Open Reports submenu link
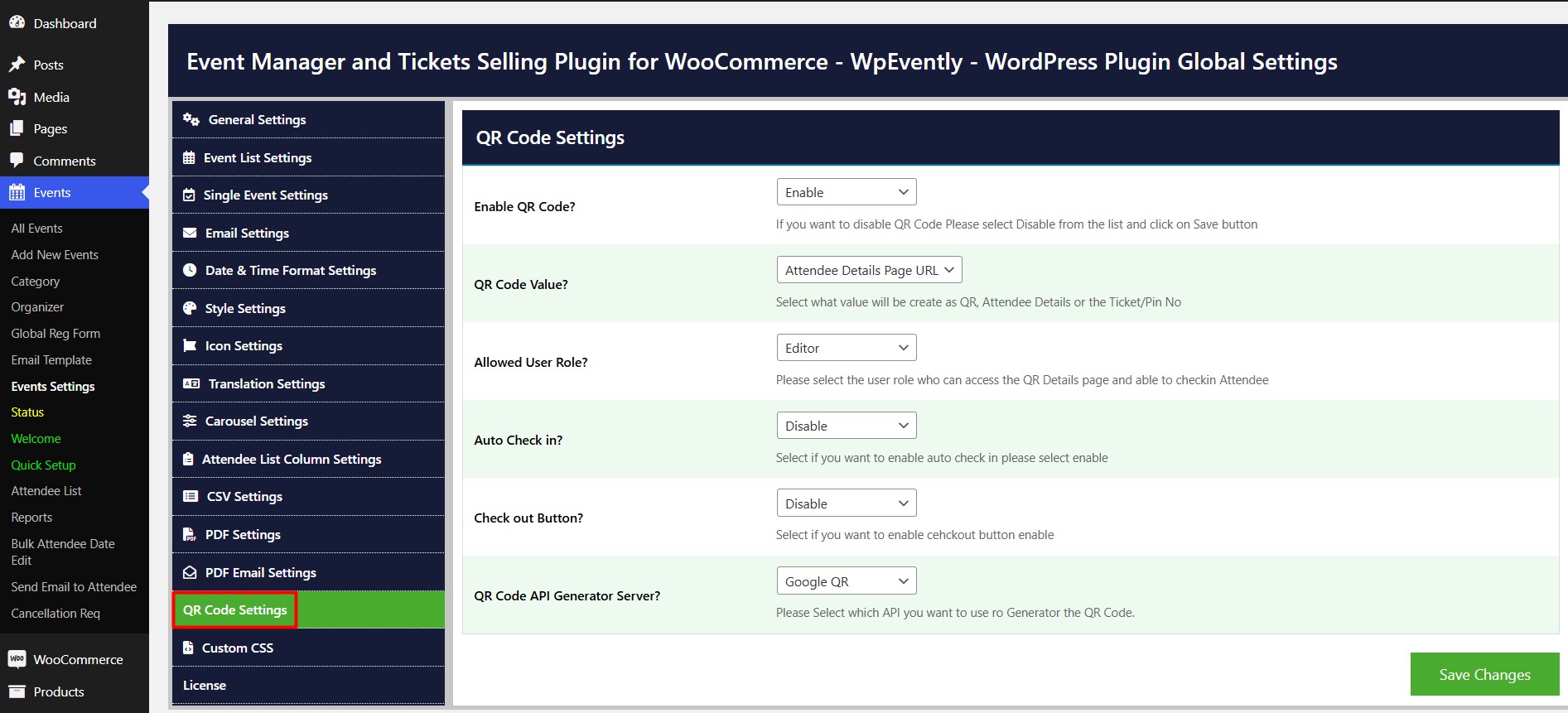1568x713 pixels. pyautogui.click(x=31, y=518)
